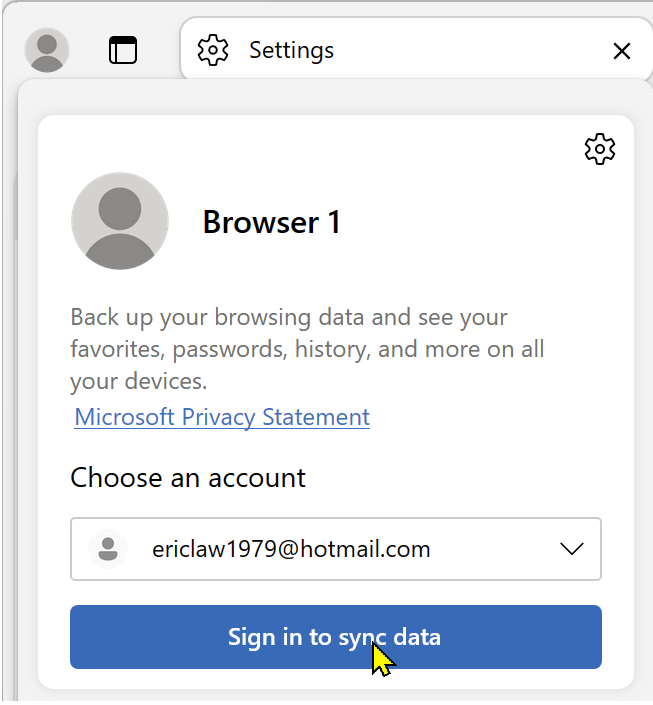653x705 pixels.
Task: Click small account avatar beside the email
Action: pyautogui.click(x=108, y=549)
